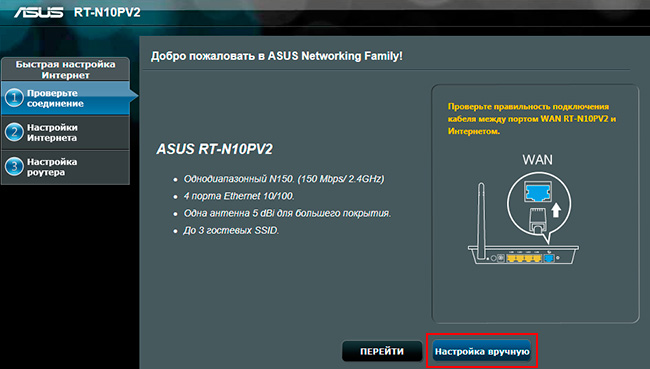Click the router back panel illustration

click(523, 254)
